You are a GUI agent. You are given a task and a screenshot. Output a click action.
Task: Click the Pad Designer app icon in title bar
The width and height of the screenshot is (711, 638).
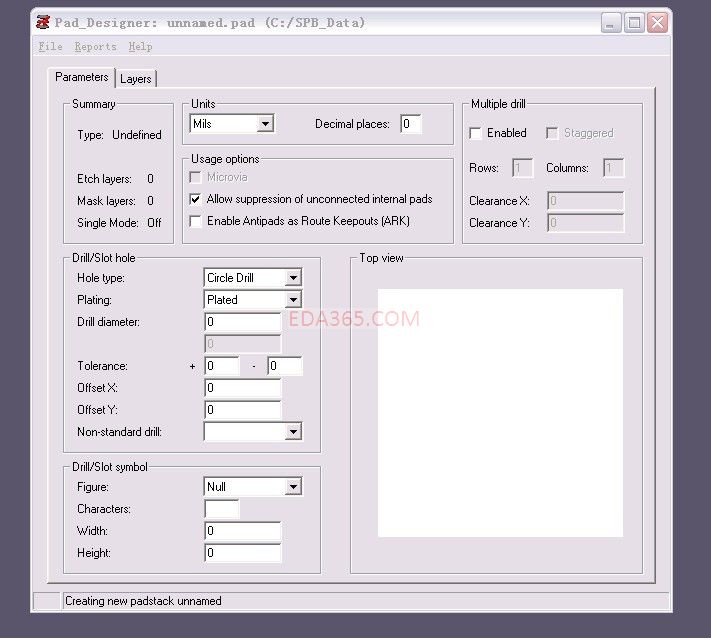click(x=43, y=22)
